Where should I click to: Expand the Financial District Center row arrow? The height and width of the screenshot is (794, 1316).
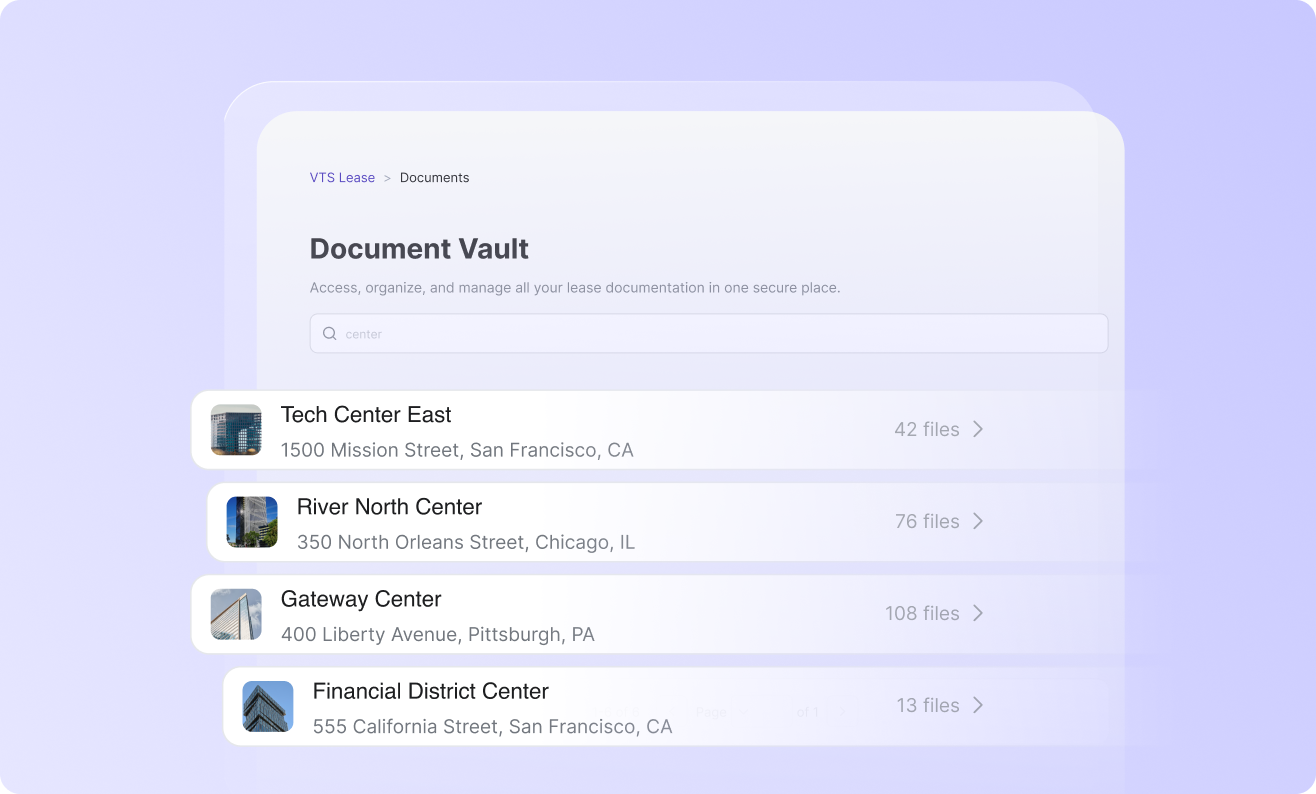978,705
